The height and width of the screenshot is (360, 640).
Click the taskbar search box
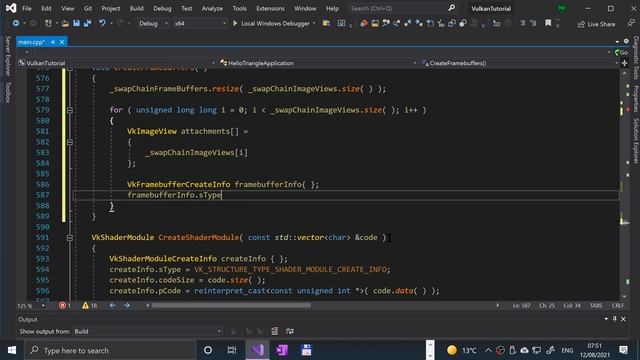coord(110,350)
